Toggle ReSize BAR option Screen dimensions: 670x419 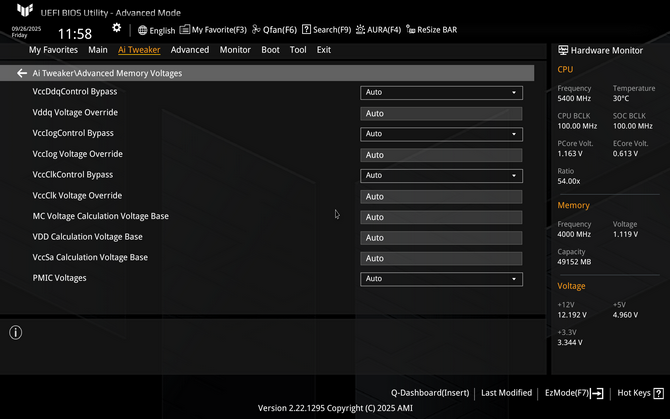432,30
